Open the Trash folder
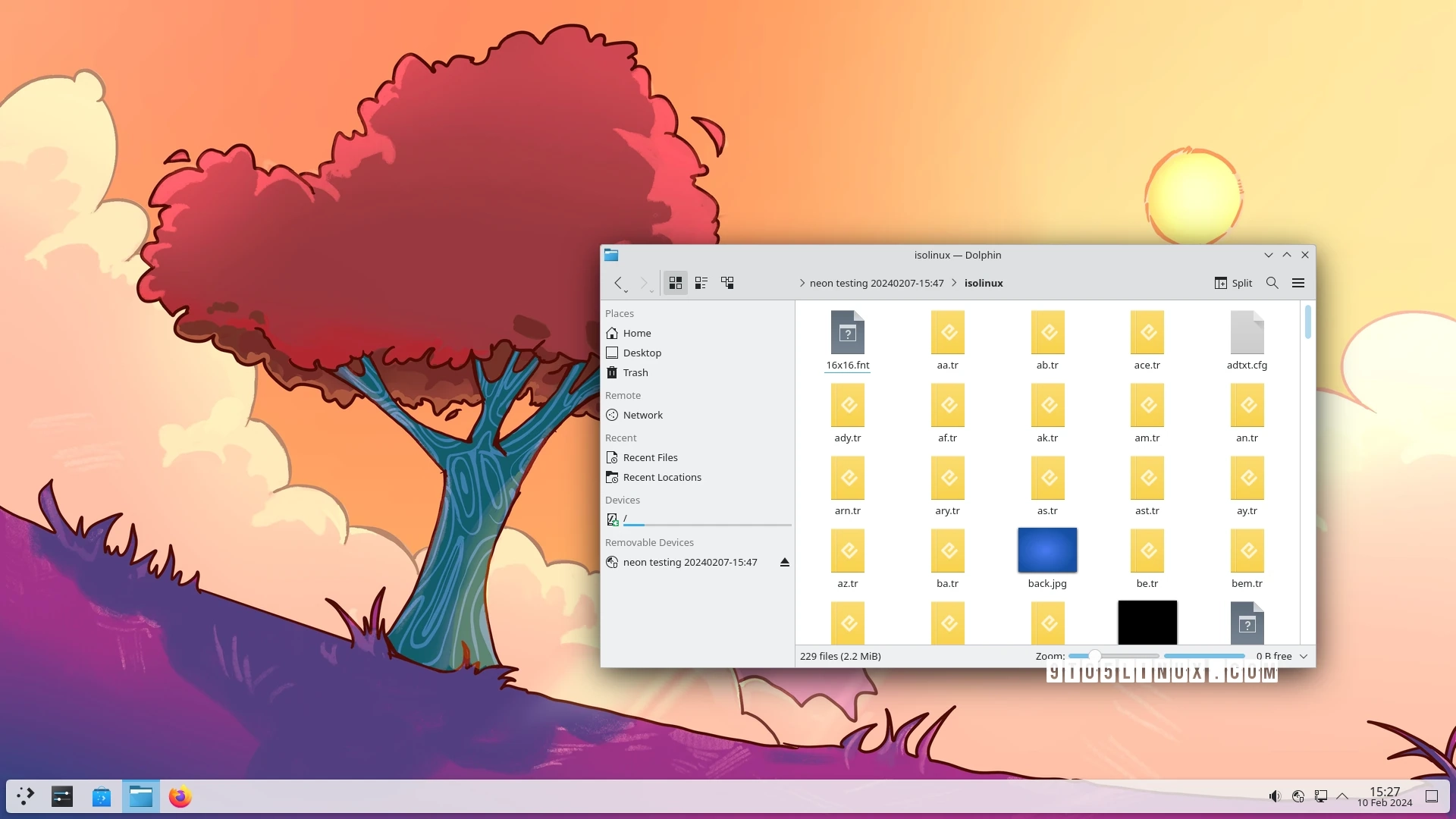Screen dimensions: 1456x819 pos(635,372)
